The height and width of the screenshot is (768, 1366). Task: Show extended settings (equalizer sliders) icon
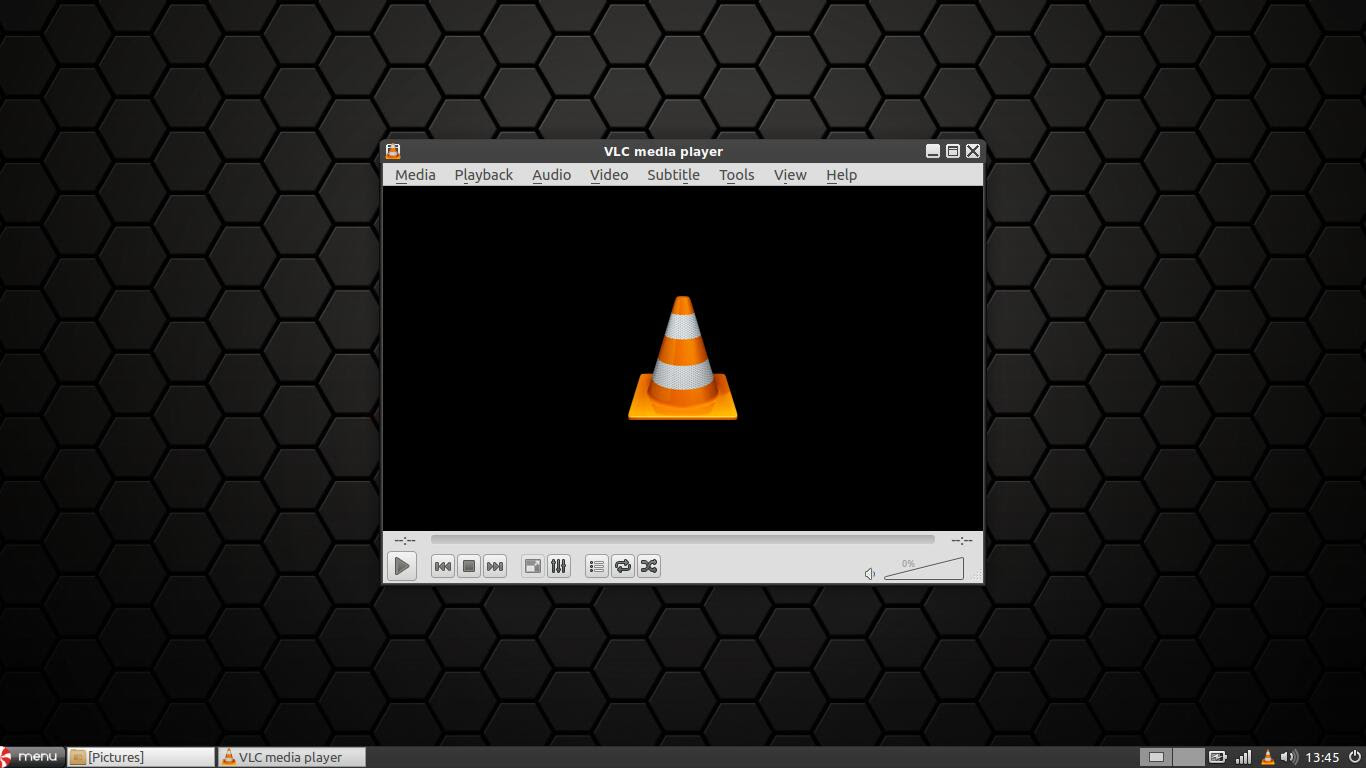click(x=559, y=566)
